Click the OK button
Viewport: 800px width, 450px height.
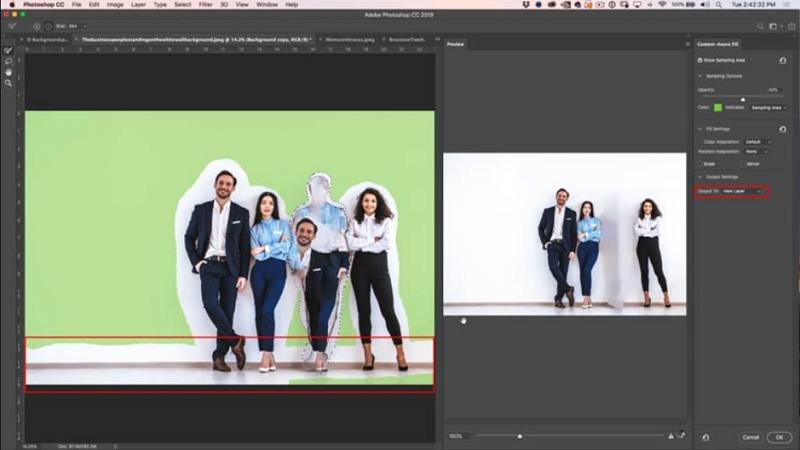(x=779, y=437)
